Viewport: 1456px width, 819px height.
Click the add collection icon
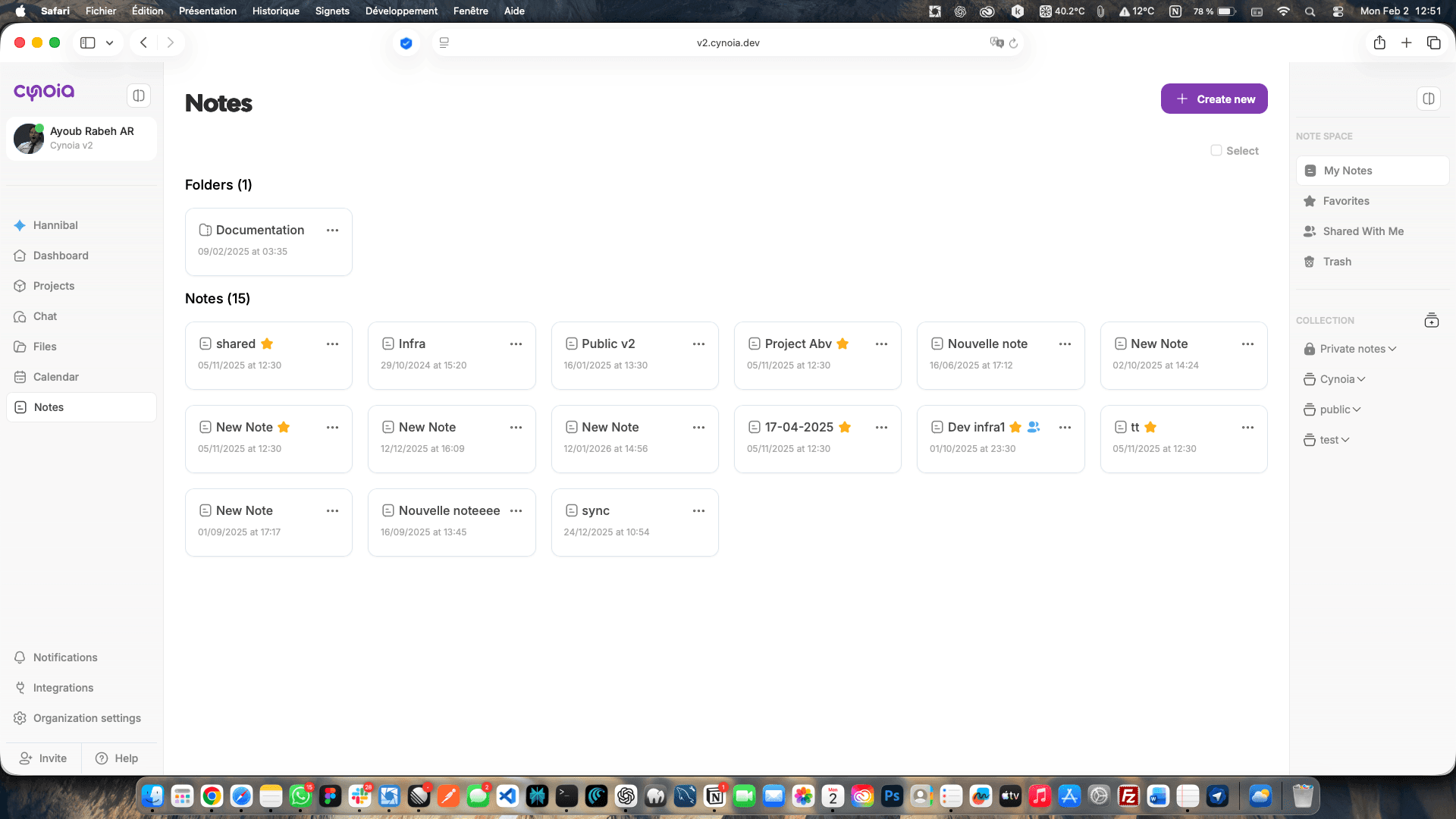(1431, 320)
